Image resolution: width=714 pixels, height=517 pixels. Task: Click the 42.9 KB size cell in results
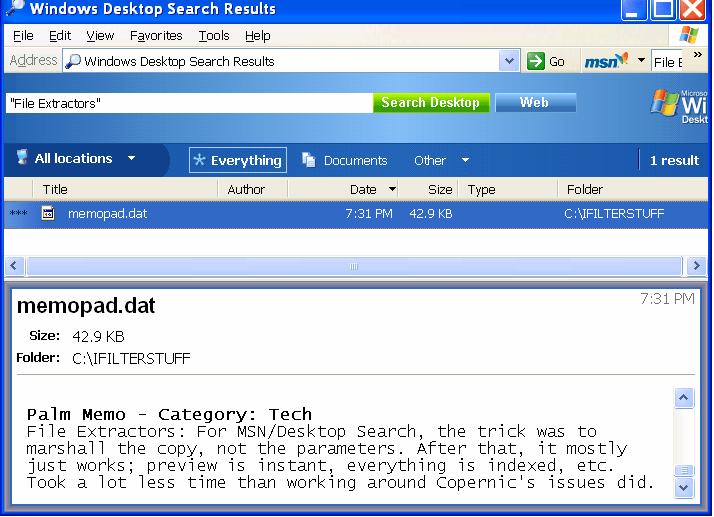pyautogui.click(x=431, y=214)
